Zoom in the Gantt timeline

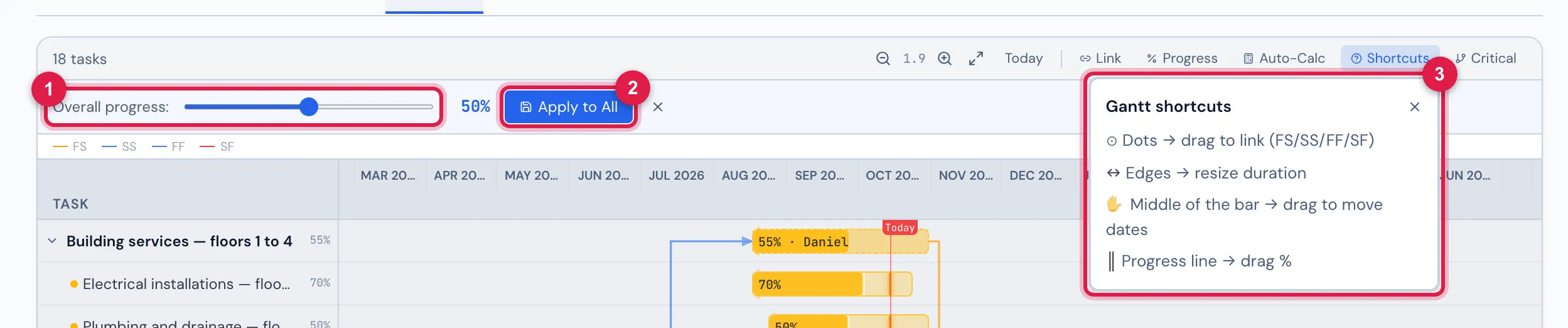945,58
